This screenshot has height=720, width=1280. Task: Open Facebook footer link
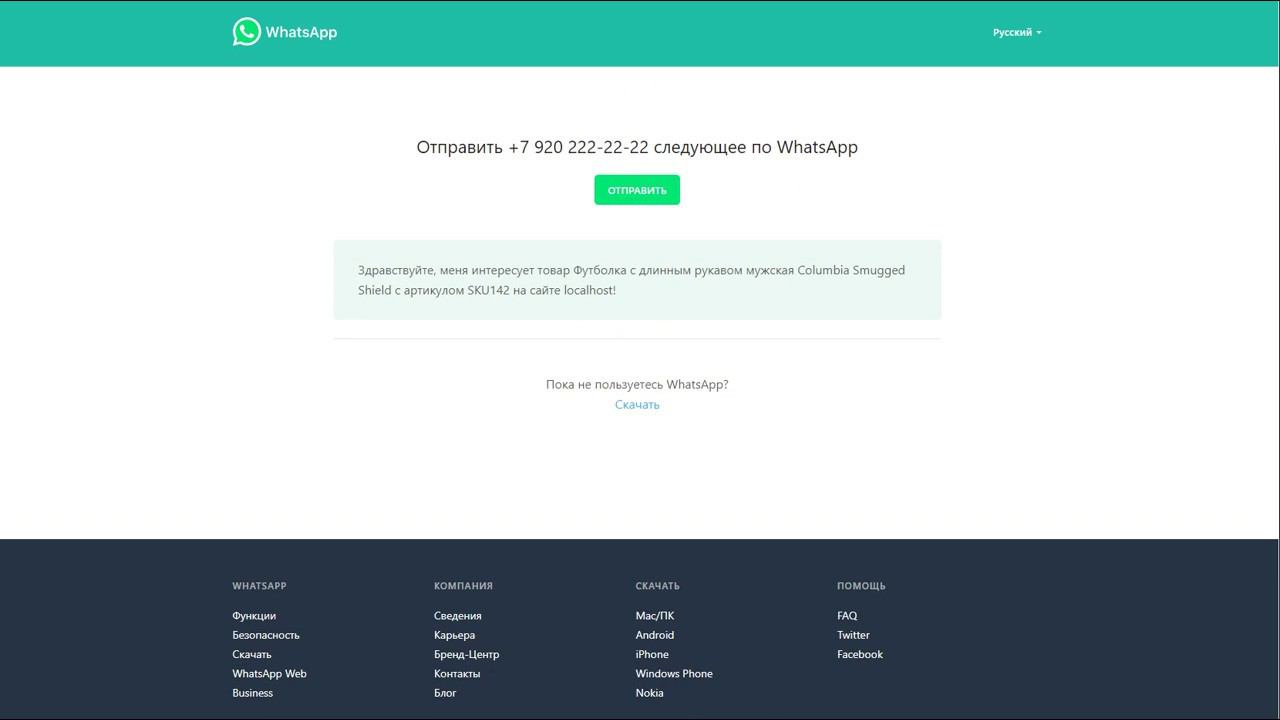(860, 654)
